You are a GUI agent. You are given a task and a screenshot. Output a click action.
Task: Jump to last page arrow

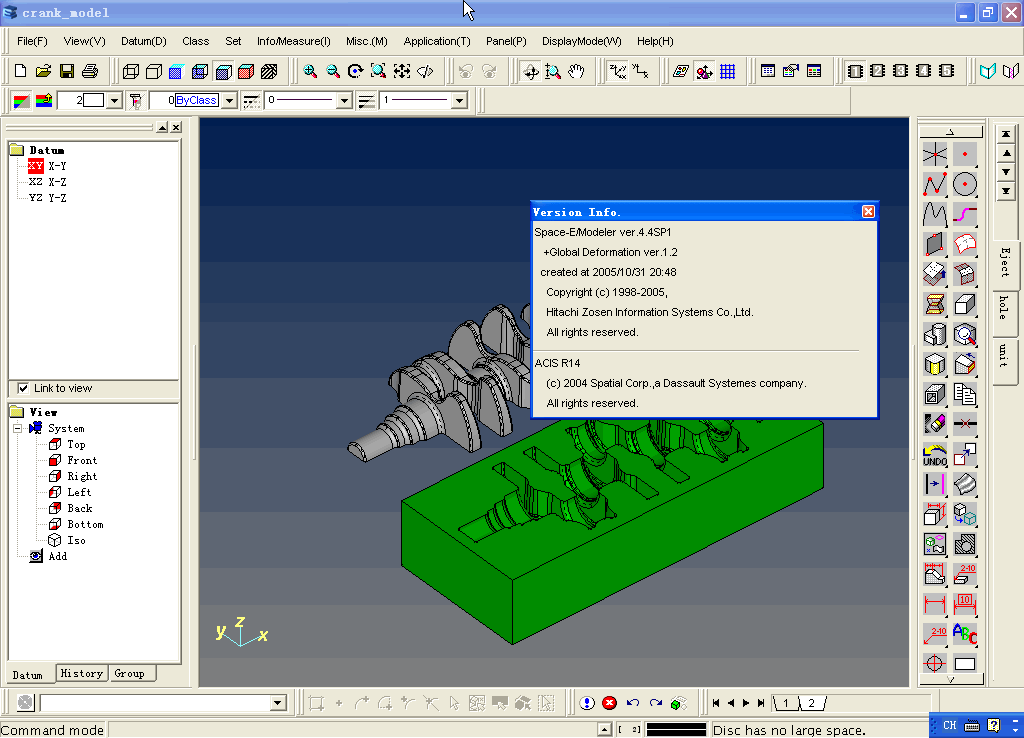click(761, 703)
